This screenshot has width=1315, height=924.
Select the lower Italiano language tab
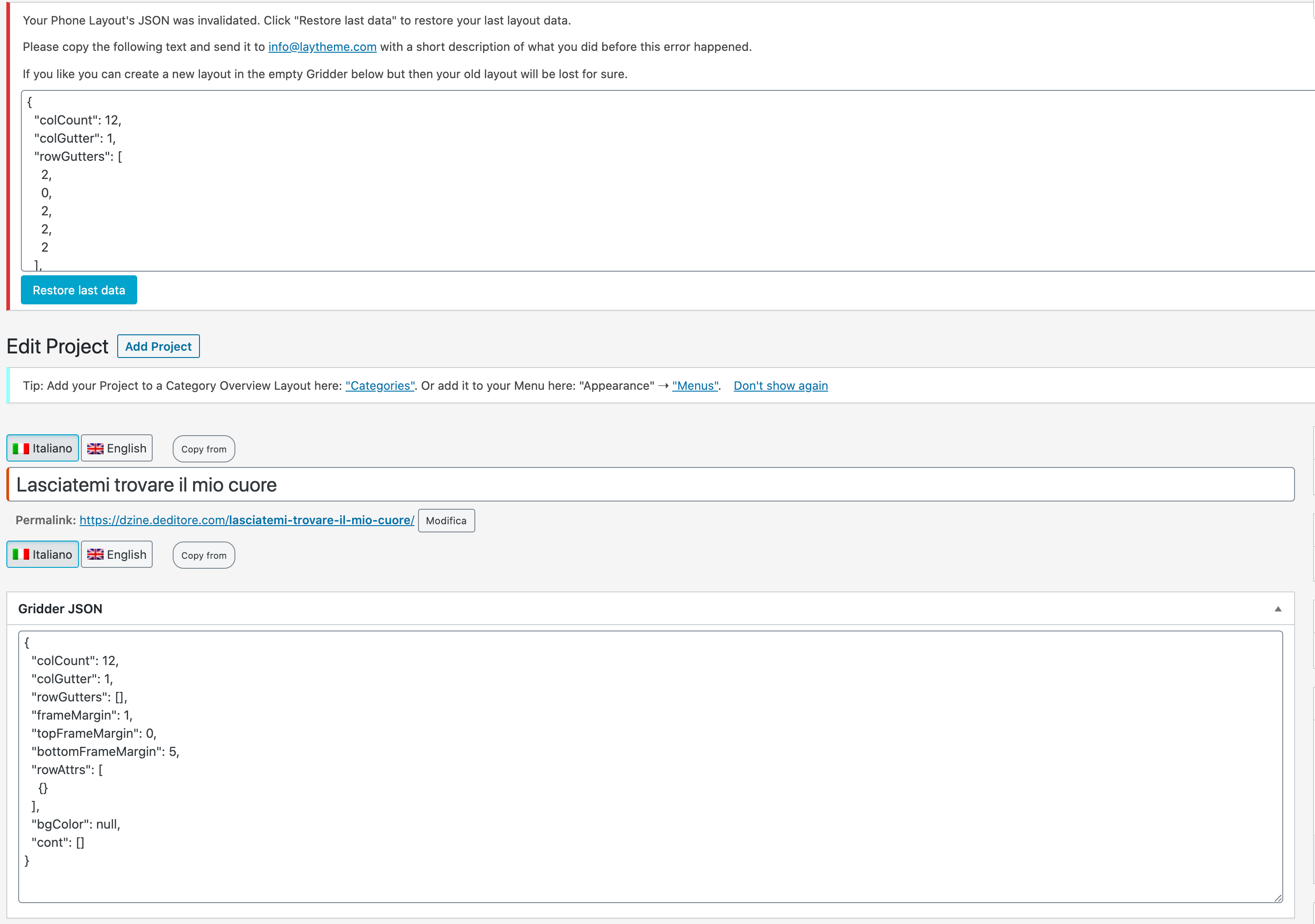[x=43, y=555]
